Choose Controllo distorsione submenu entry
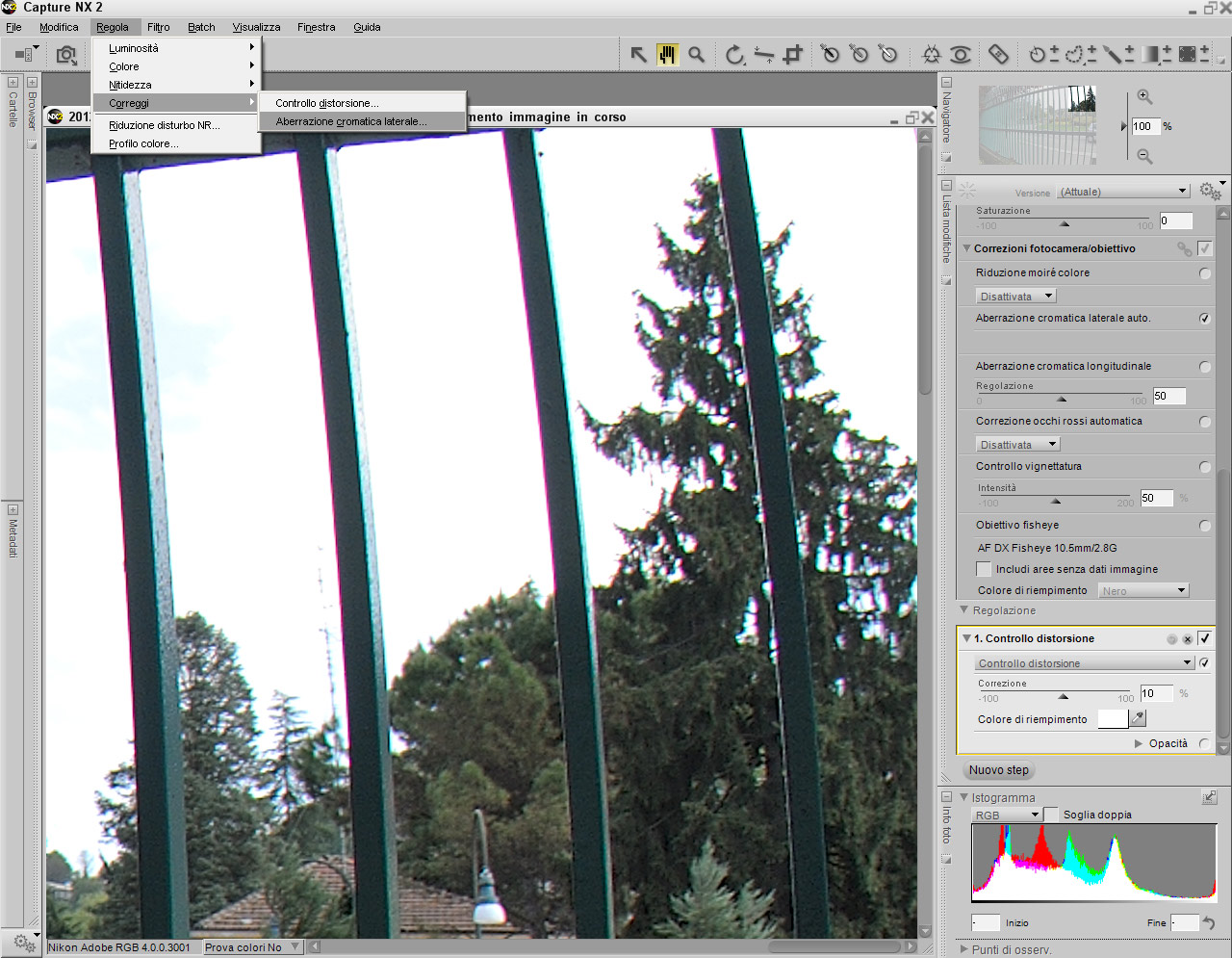Screen dimensions: 1232x958 pyautogui.click(x=362, y=103)
